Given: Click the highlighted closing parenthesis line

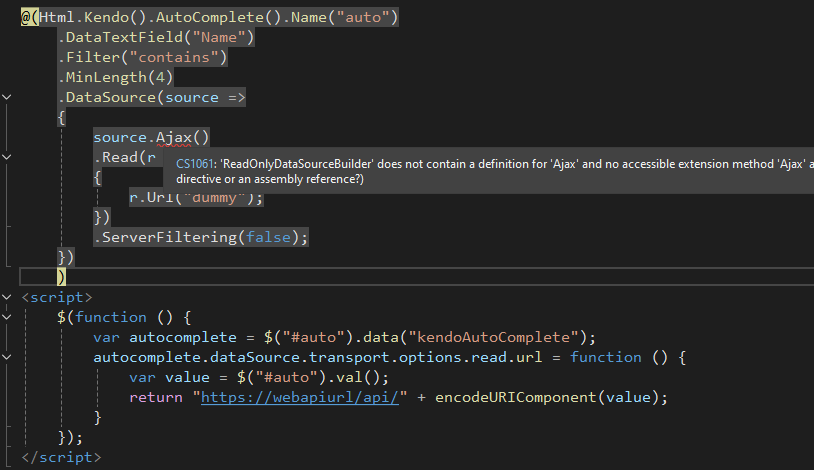Looking at the screenshot, I should pyautogui.click(x=61, y=277).
